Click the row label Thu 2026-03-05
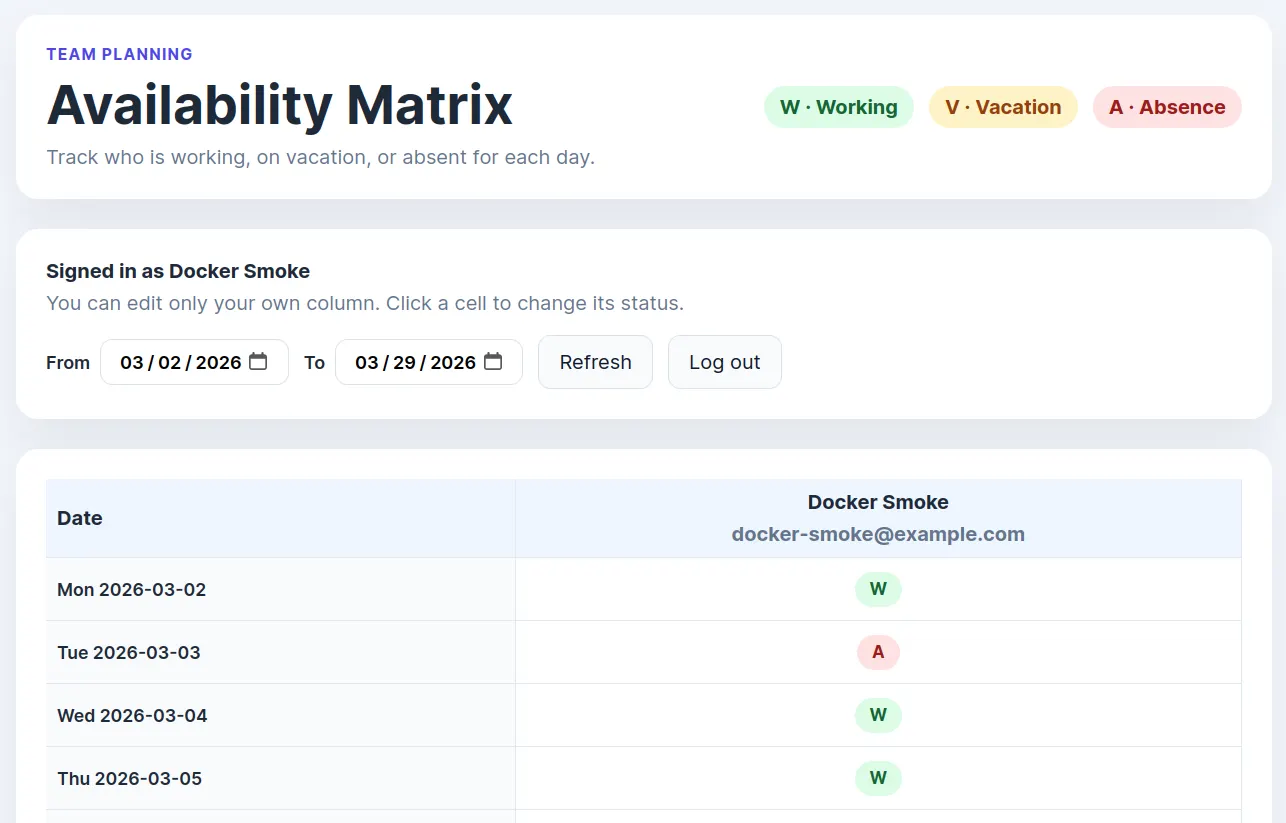 click(x=130, y=778)
